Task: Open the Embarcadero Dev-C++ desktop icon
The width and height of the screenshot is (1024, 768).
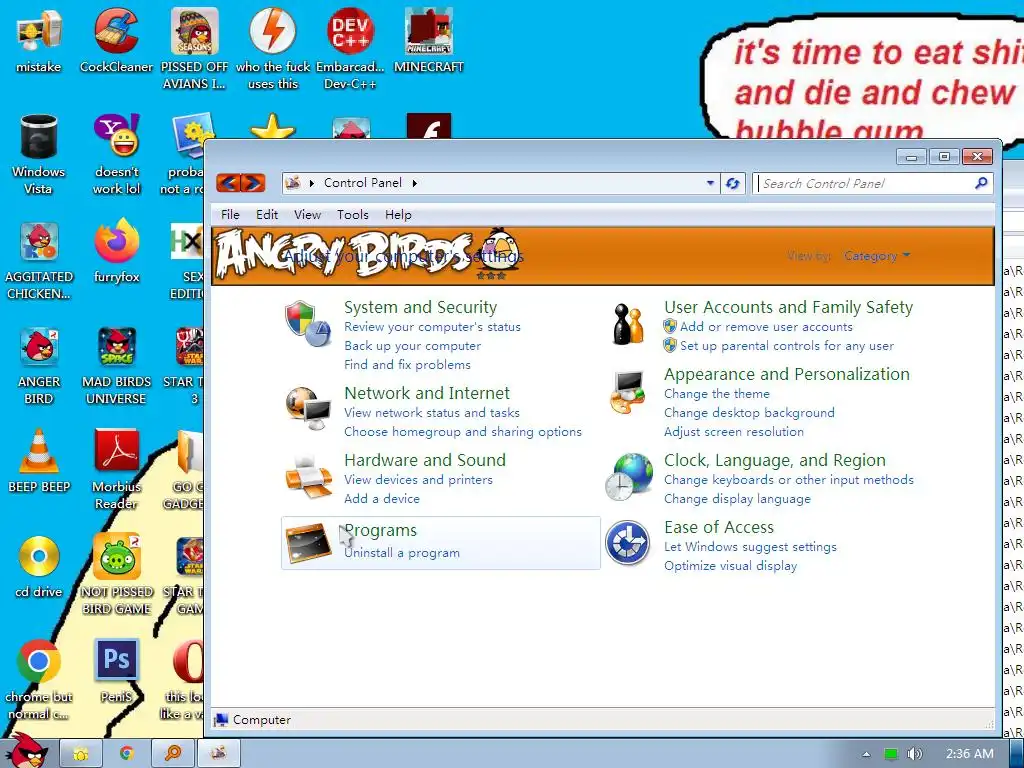Action: tap(351, 31)
